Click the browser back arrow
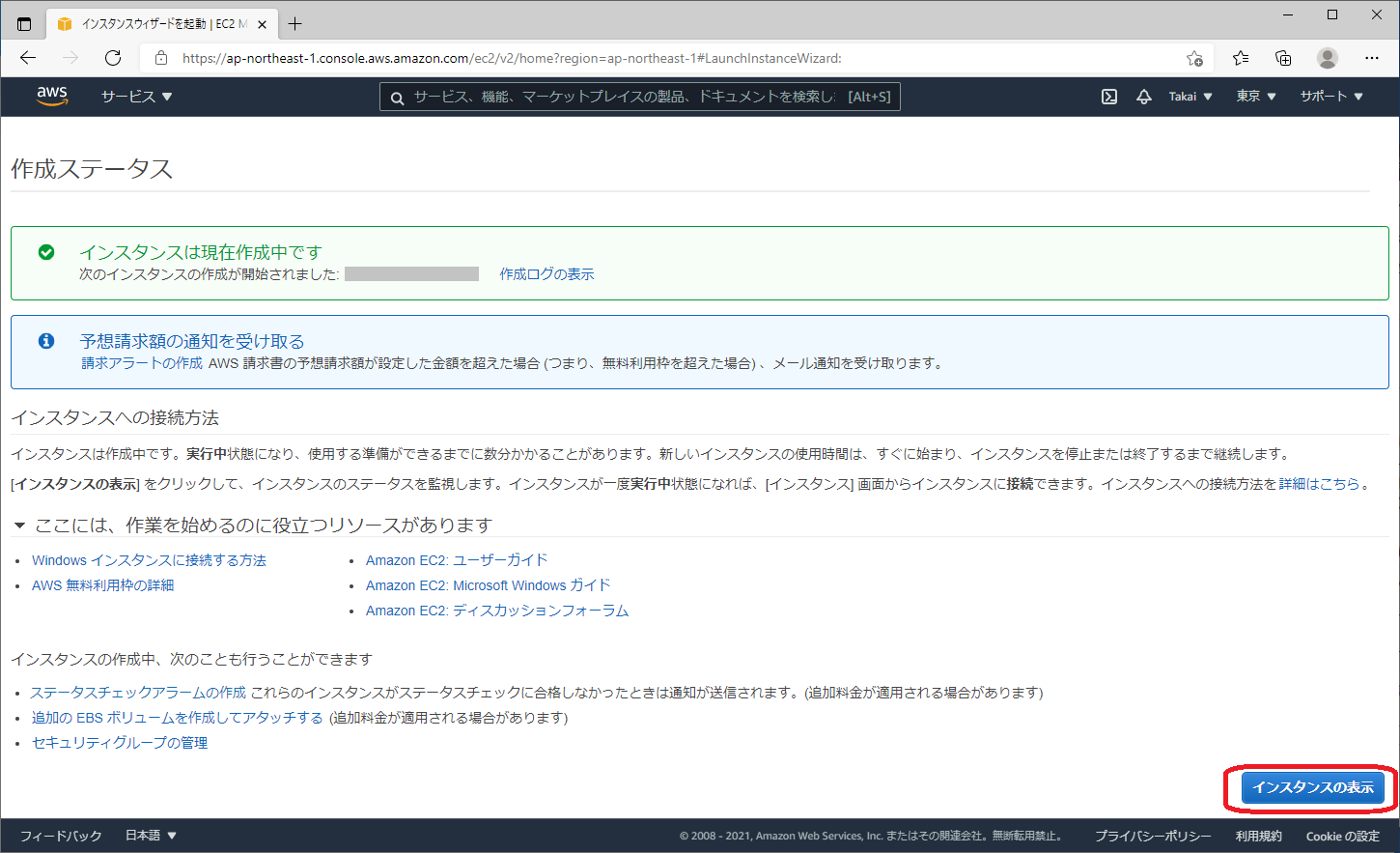 click(x=28, y=58)
